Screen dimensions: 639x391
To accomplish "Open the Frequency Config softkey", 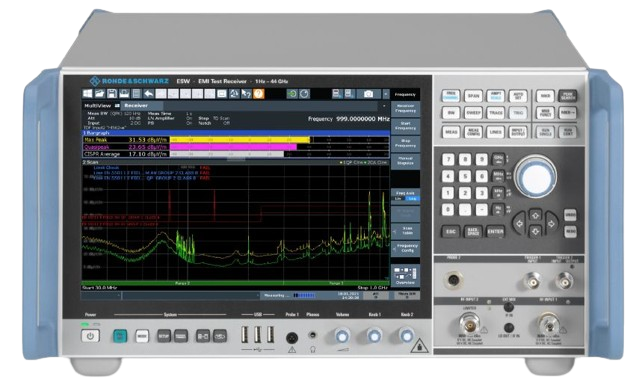I will pos(405,248).
